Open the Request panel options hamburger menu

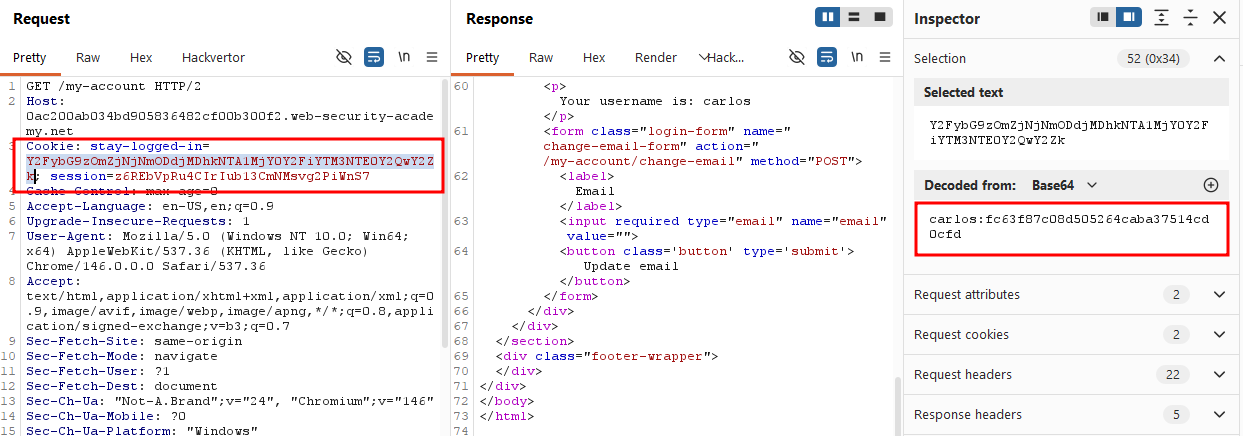point(432,57)
